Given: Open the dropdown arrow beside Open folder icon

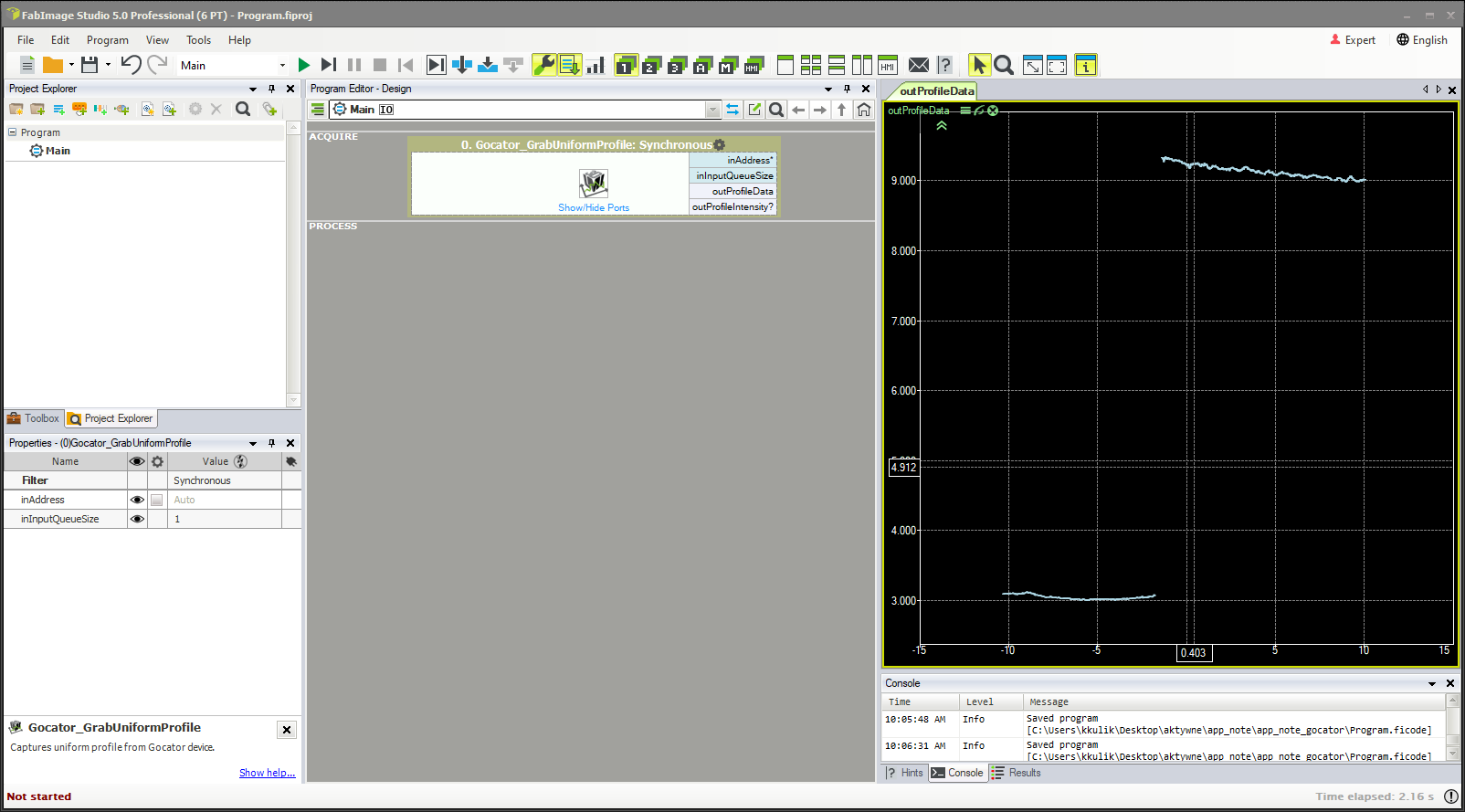Looking at the screenshot, I should (x=71, y=65).
